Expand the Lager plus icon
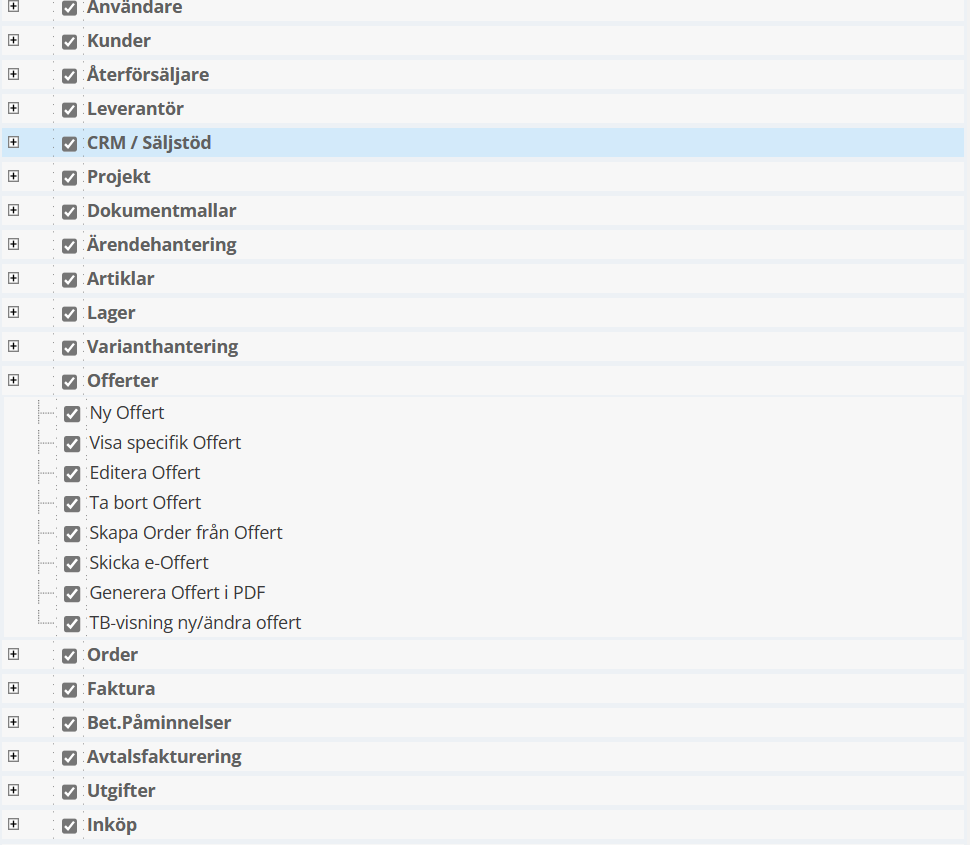 pyautogui.click(x=13, y=312)
